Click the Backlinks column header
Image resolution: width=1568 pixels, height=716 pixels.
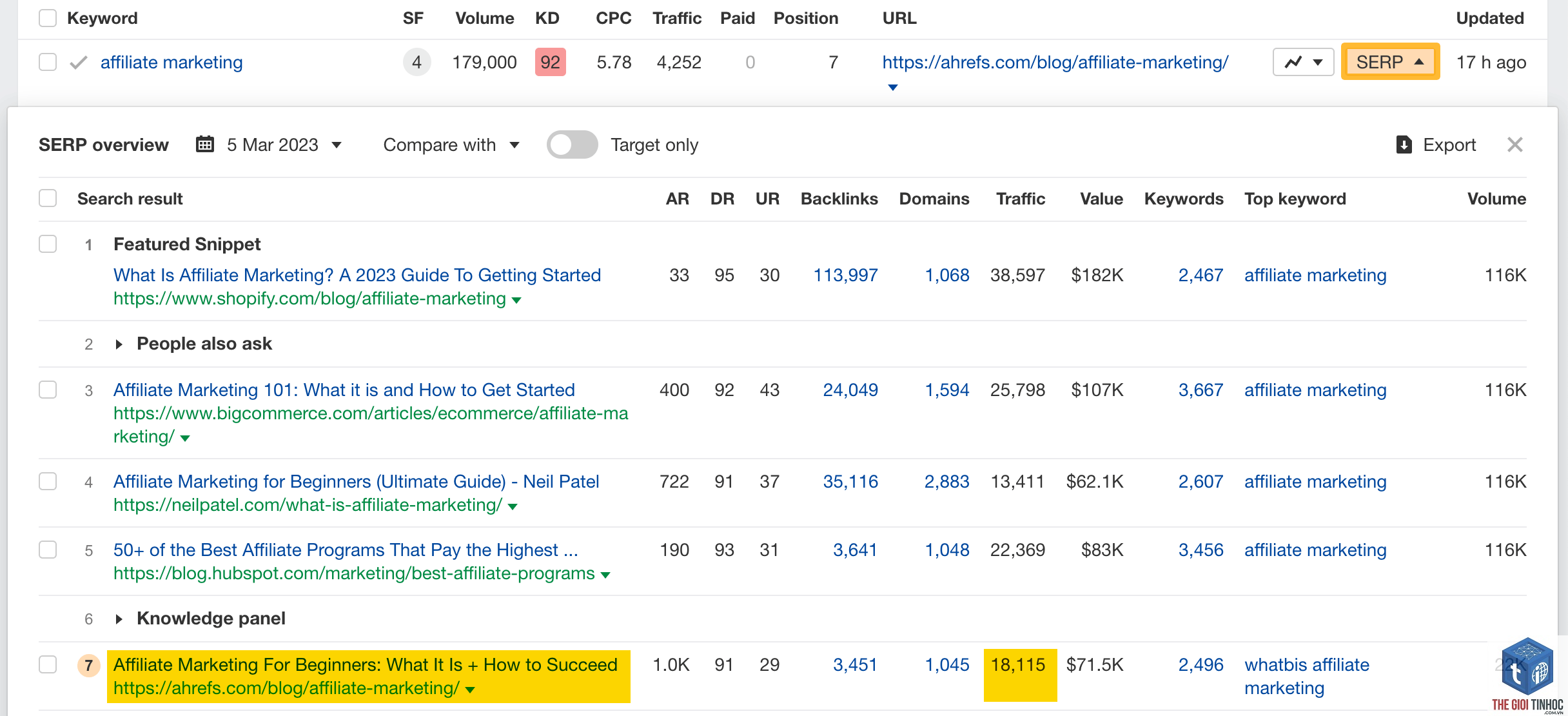click(x=839, y=199)
